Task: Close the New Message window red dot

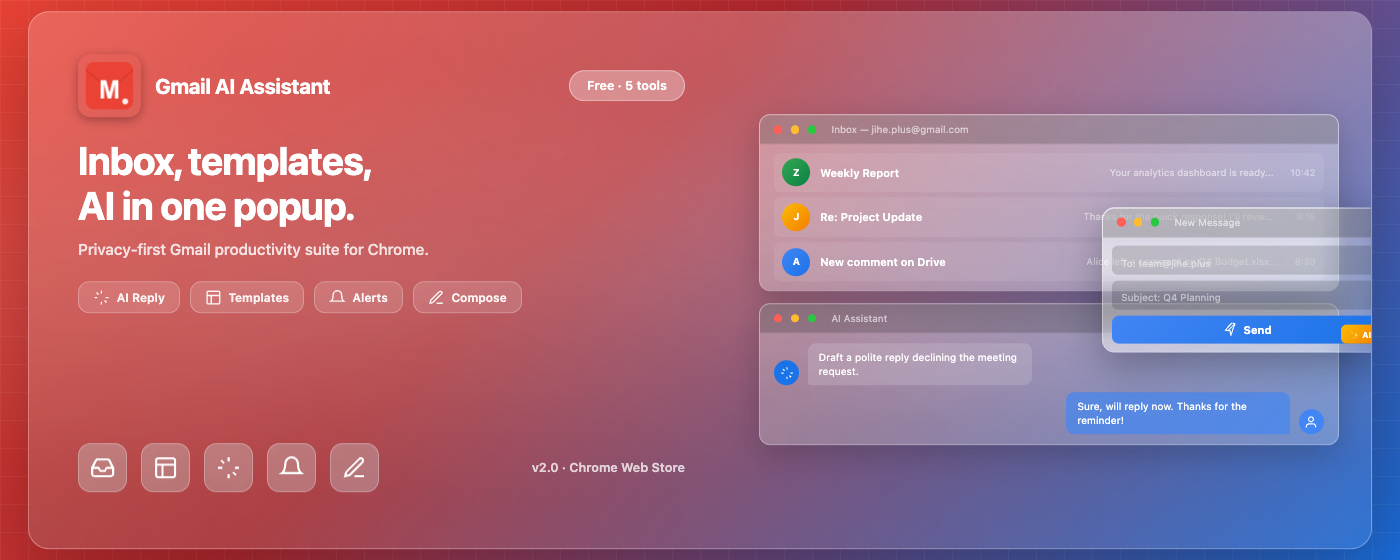Action: point(1121,222)
